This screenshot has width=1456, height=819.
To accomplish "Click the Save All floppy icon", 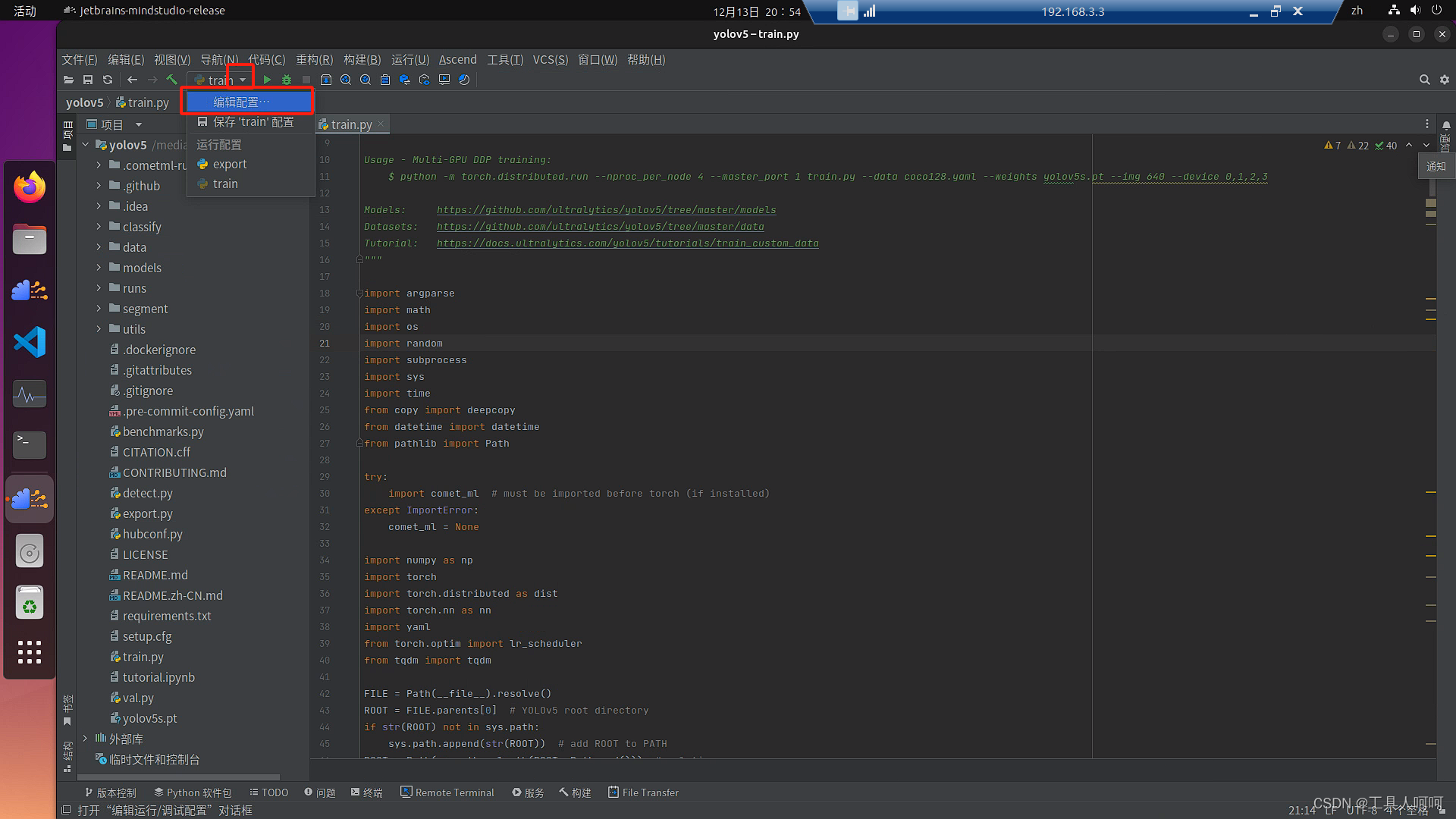I will click(x=88, y=80).
